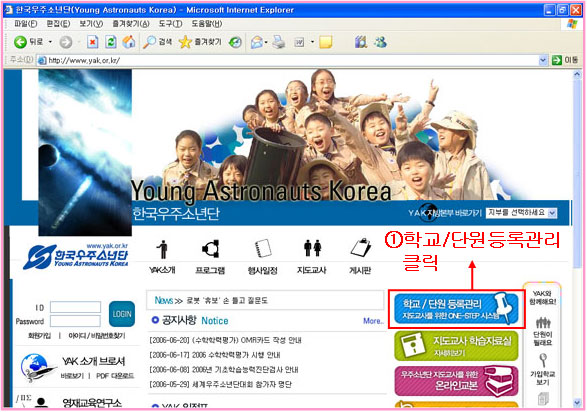Click the 학교/단원 등록관리 banner

(456, 309)
